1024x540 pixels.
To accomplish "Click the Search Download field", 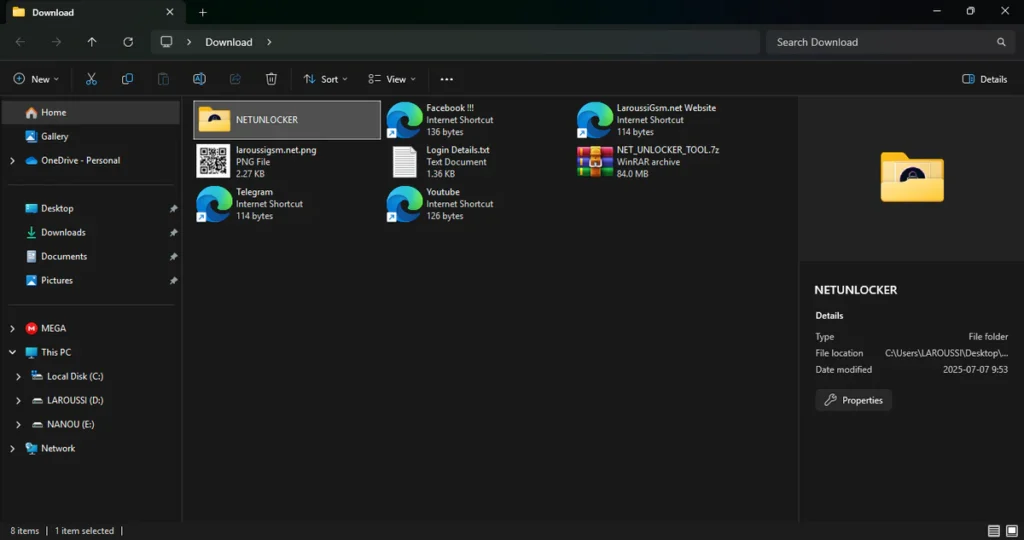I will coord(890,42).
